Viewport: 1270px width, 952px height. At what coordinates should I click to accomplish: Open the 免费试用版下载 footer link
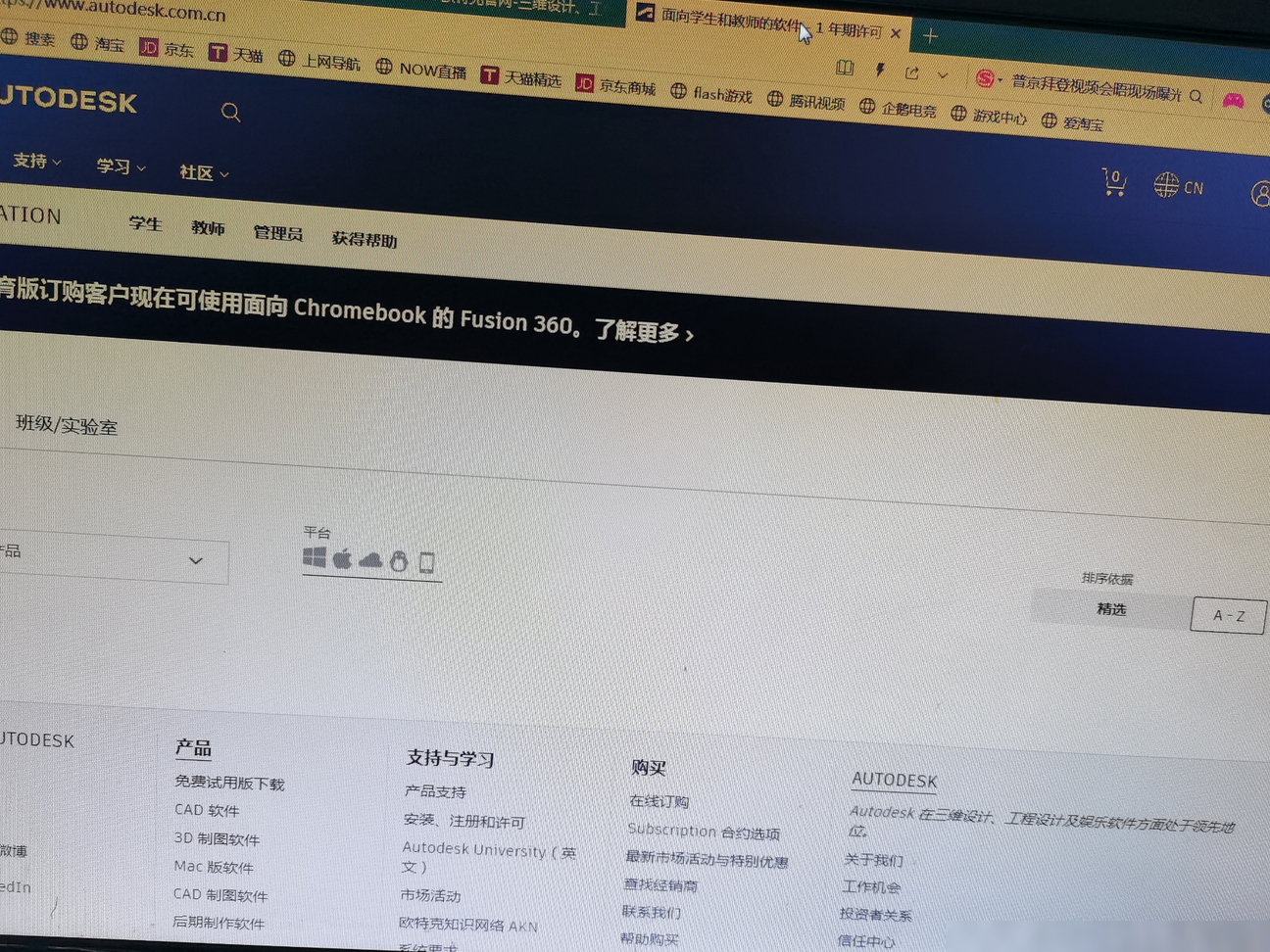pyautogui.click(x=229, y=783)
